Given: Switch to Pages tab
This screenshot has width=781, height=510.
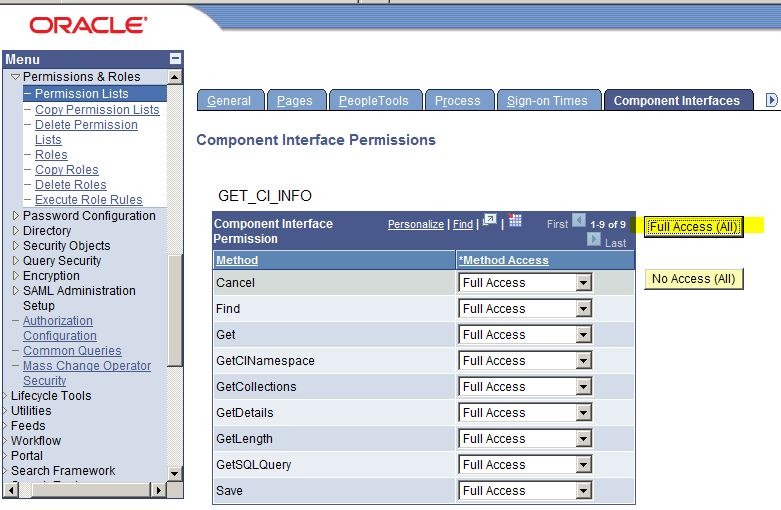Looking at the screenshot, I should (x=296, y=101).
